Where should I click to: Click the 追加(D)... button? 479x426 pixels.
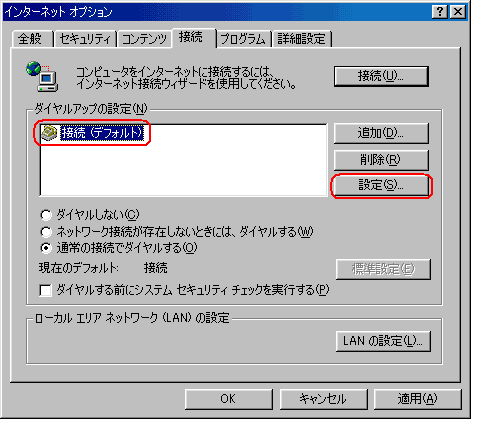coord(381,133)
